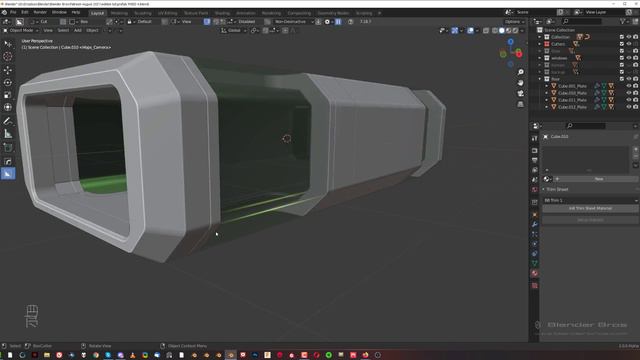Image resolution: width=640 pixels, height=360 pixels.
Task: Open the Object Data green triangle tab
Action: click(534, 263)
